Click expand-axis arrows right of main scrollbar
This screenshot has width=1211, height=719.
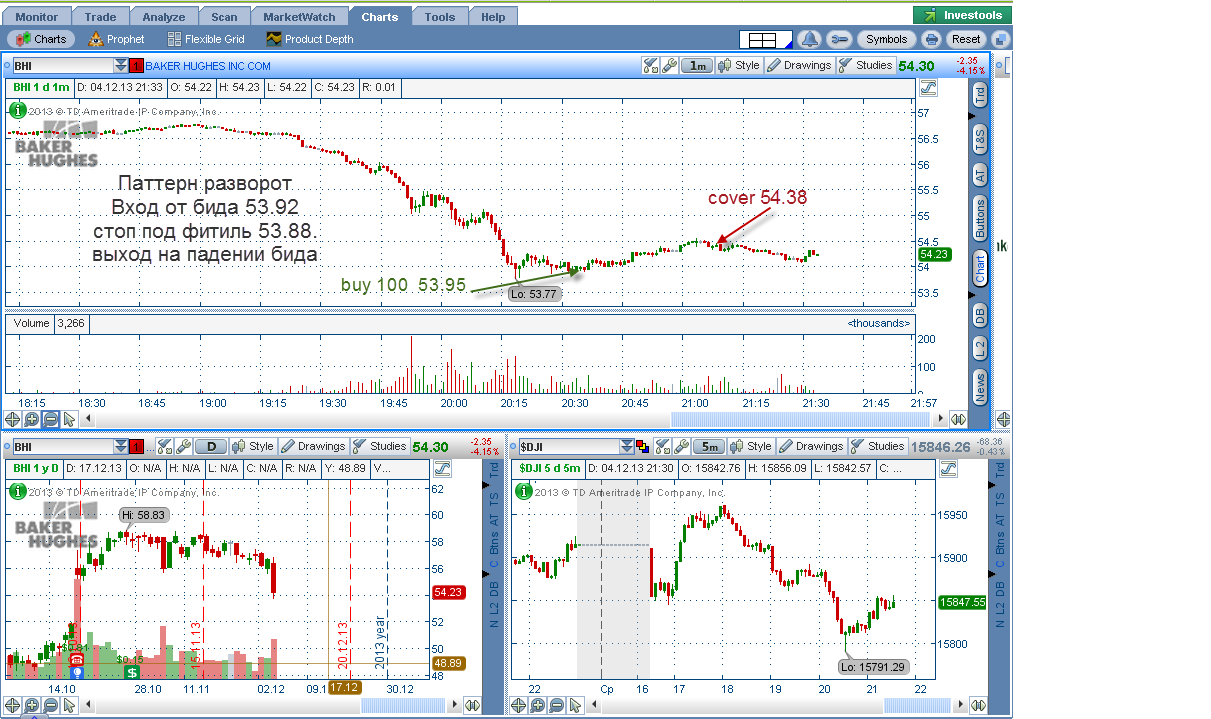point(957,419)
